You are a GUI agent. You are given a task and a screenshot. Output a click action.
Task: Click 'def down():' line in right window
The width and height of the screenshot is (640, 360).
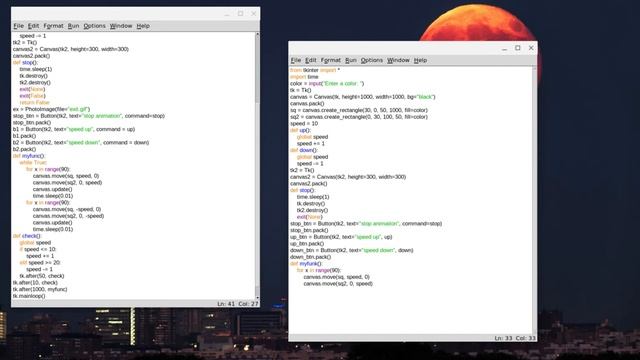[303, 150]
